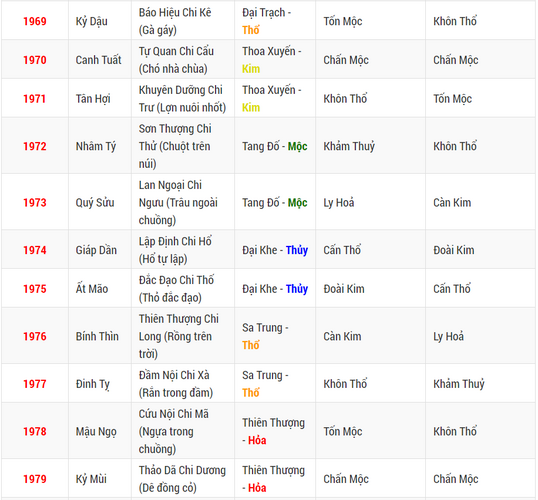Click the year 1969 cell
Viewport: 538px width, 500px height.
pyautogui.click(x=35, y=21)
